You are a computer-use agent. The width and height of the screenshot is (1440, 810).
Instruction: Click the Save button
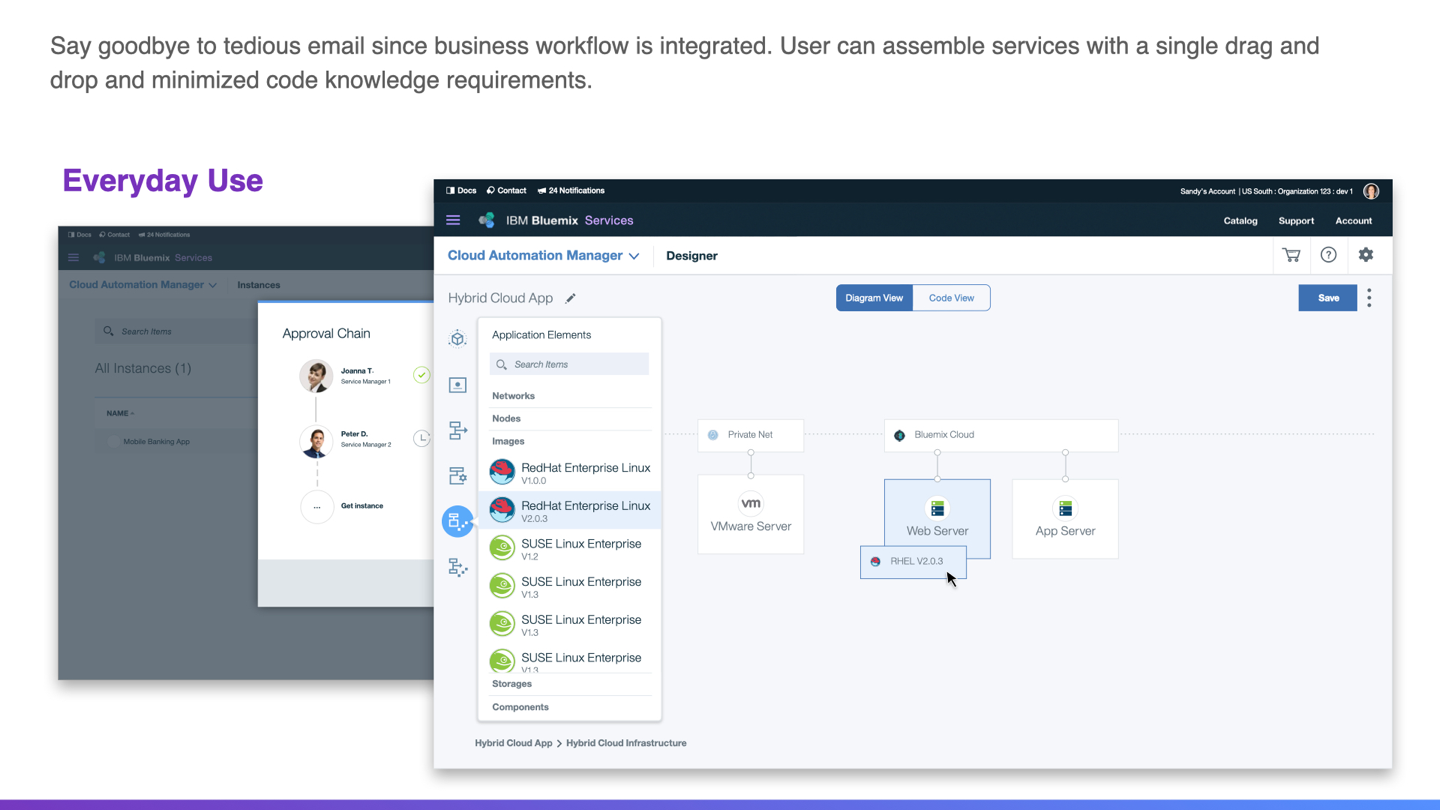tap(1328, 298)
